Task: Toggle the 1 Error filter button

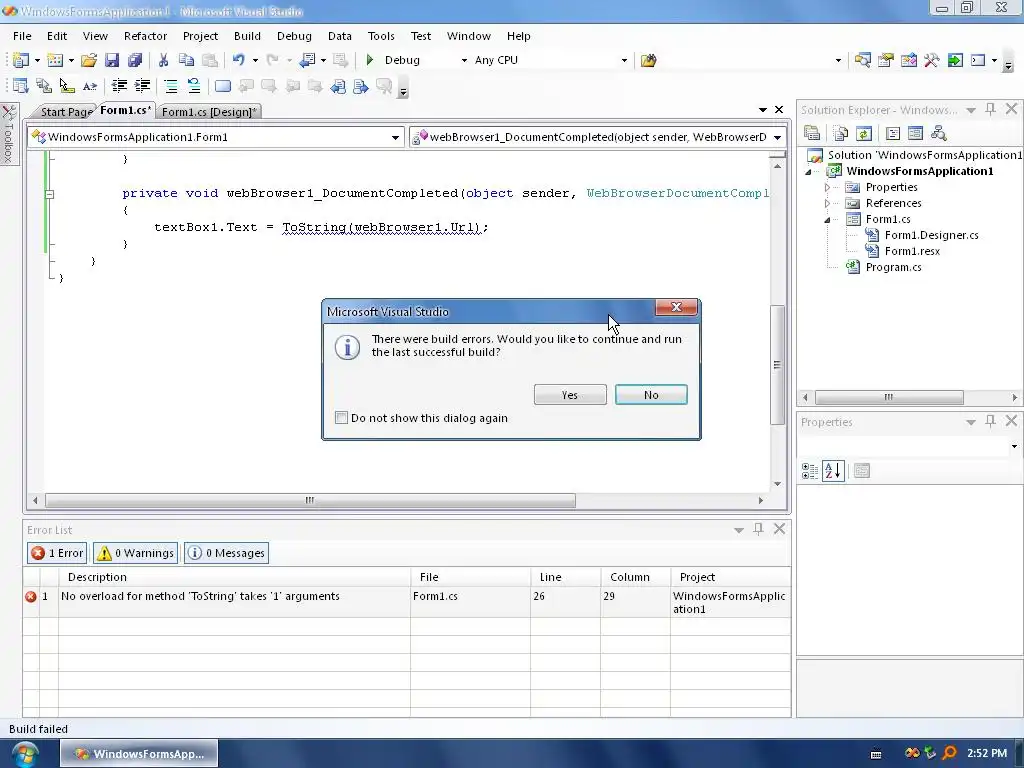Action: [57, 552]
